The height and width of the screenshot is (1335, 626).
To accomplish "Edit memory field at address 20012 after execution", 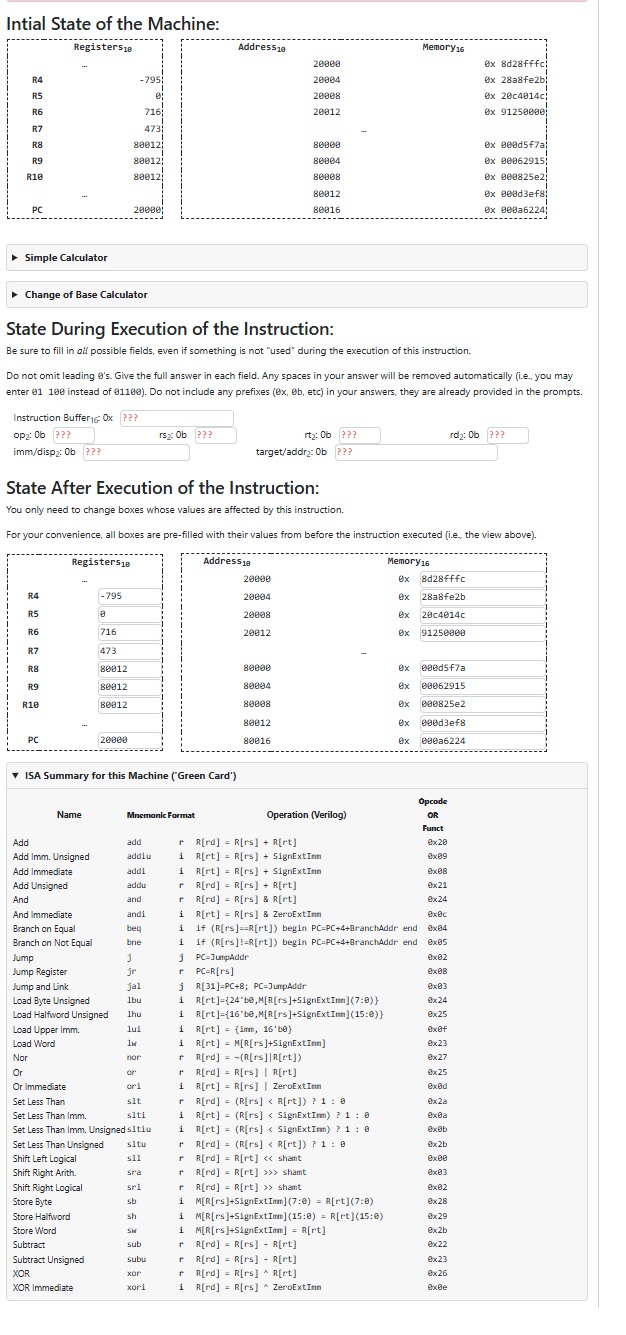I will click(x=482, y=633).
